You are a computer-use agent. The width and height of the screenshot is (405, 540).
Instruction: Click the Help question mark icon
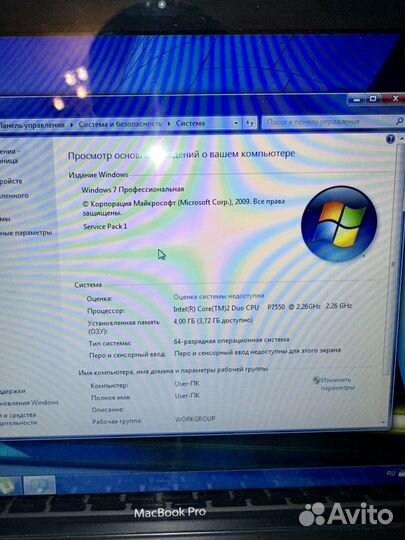click(x=390, y=139)
